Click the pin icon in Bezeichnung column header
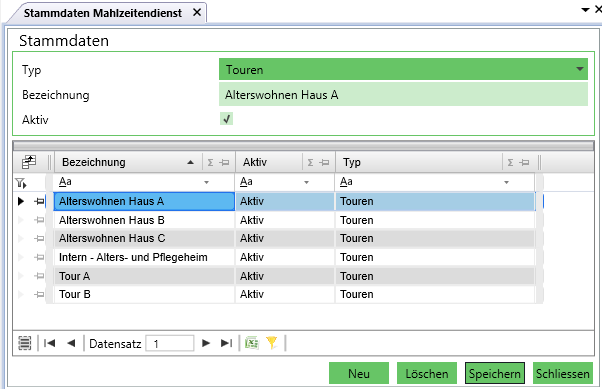Screen dimensions: 602x389 (224, 162)
